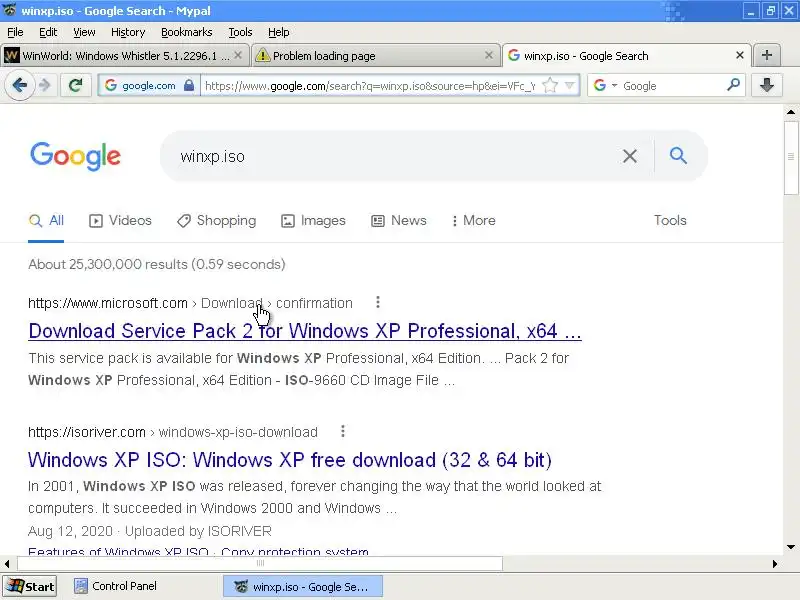This screenshot has height=600, width=800.
Task: Bookmark this page with the star icon
Action: 550,85
